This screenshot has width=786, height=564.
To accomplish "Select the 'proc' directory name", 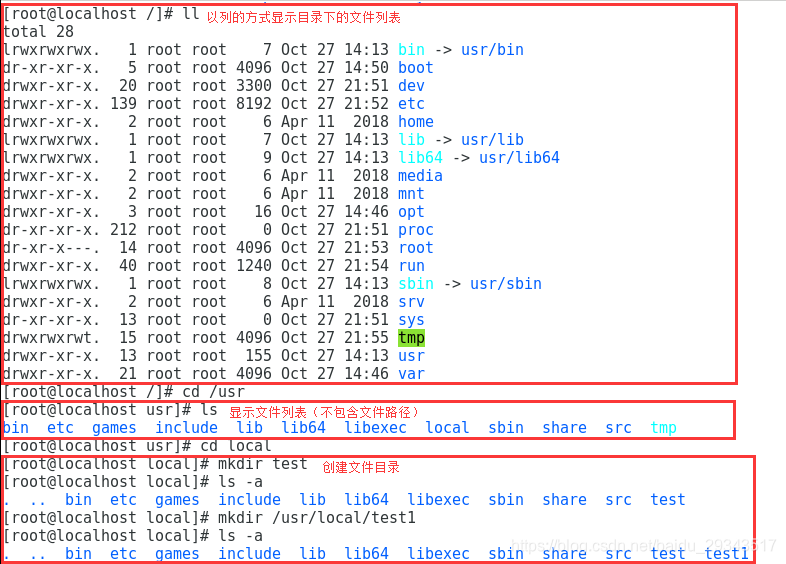I will 416,230.
